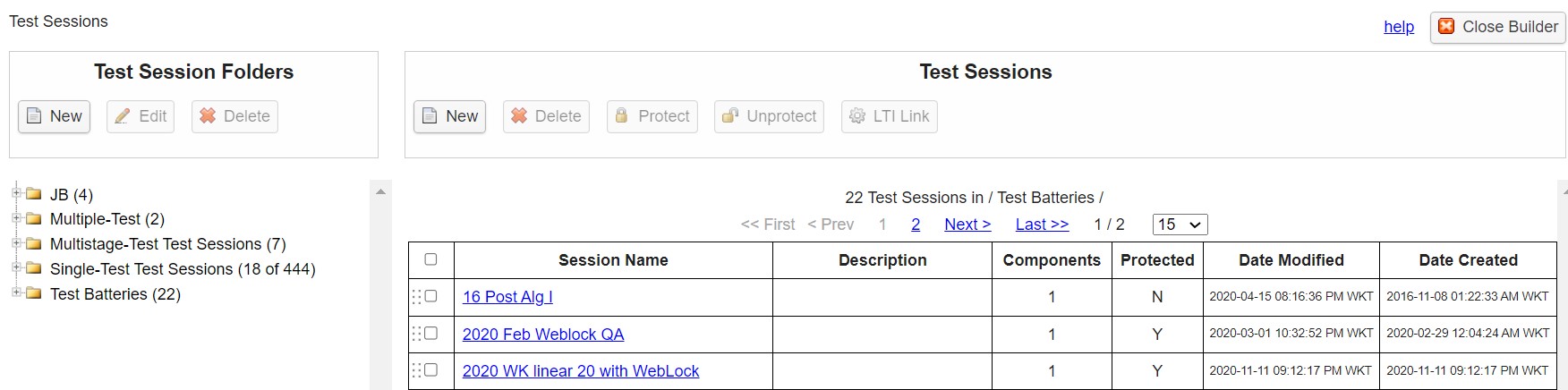Image resolution: width=1568 pixels, height=390 pixels.
Task: Click the LTI Link gear button
Action: pos(889,116)
